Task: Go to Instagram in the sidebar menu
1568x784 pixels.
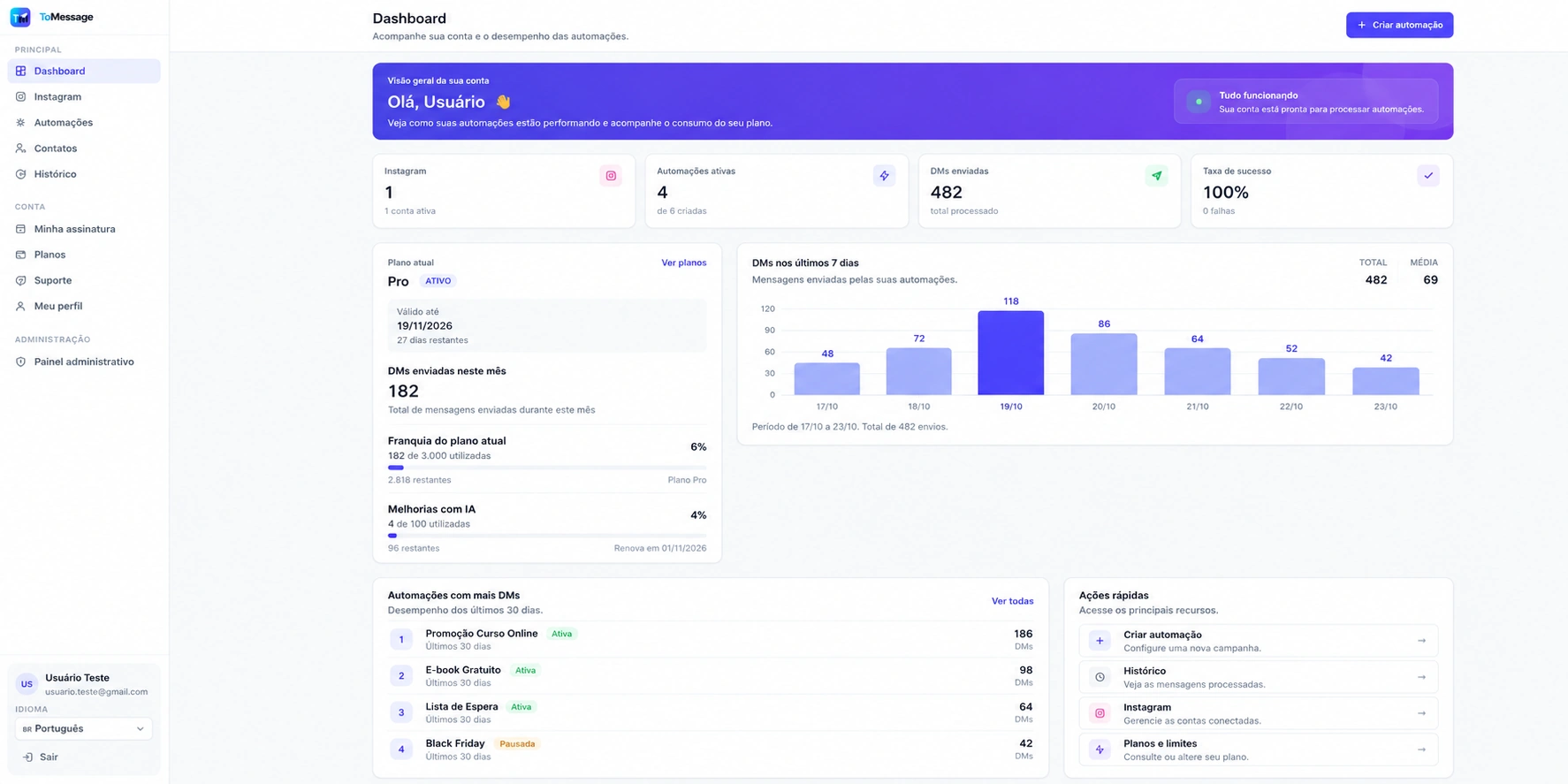Action: (84, 96)
